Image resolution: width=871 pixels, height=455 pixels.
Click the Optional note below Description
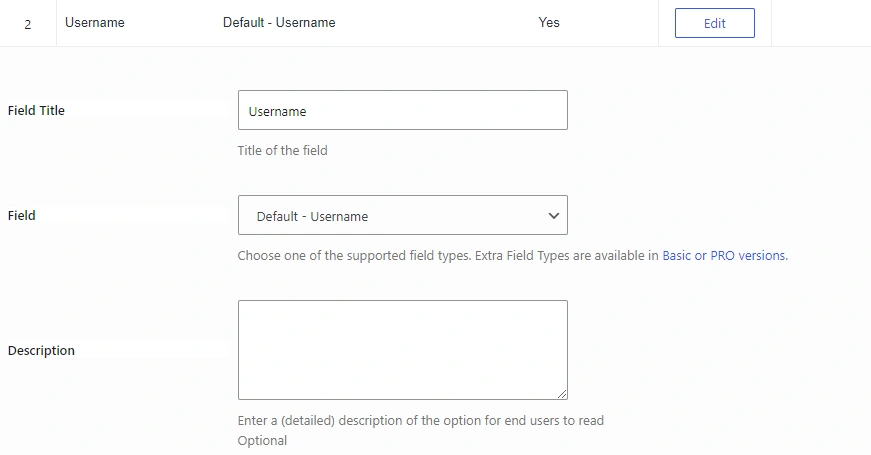262,441
